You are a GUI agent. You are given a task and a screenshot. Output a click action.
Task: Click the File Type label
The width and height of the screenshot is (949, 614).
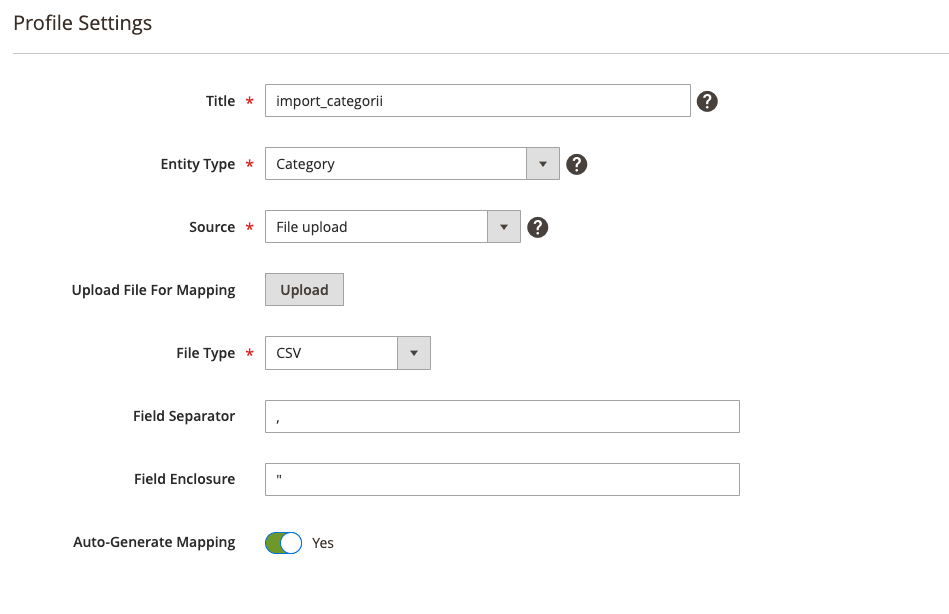pos(206,353)
